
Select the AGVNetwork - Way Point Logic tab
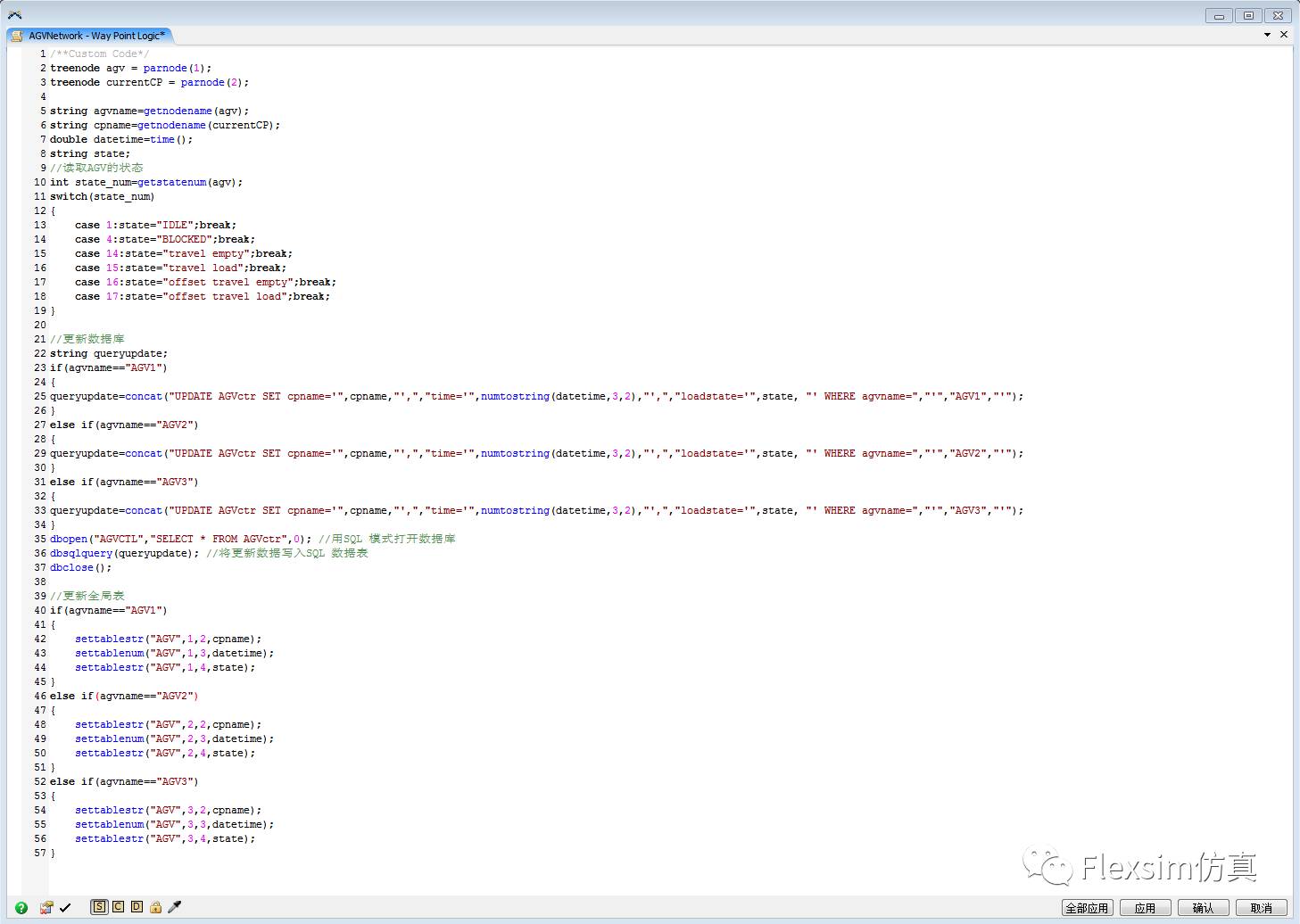coord(96,36)
